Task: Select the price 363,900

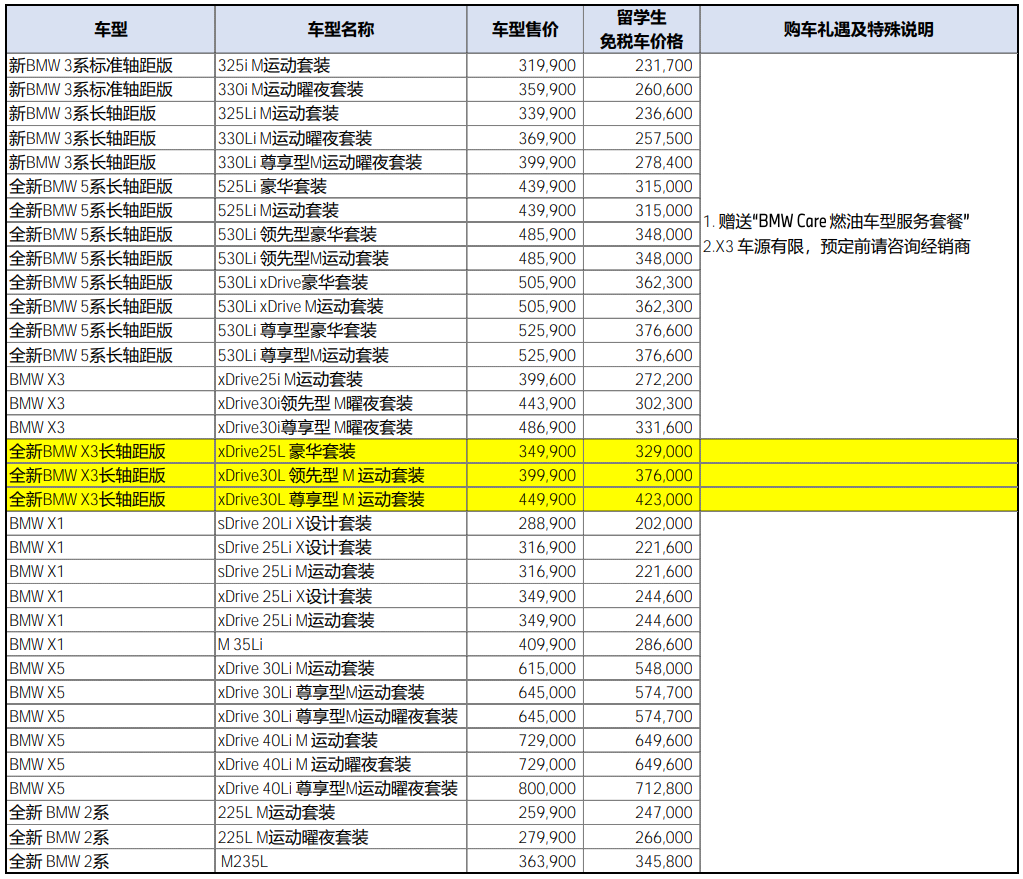Action: tap(547, 862)
